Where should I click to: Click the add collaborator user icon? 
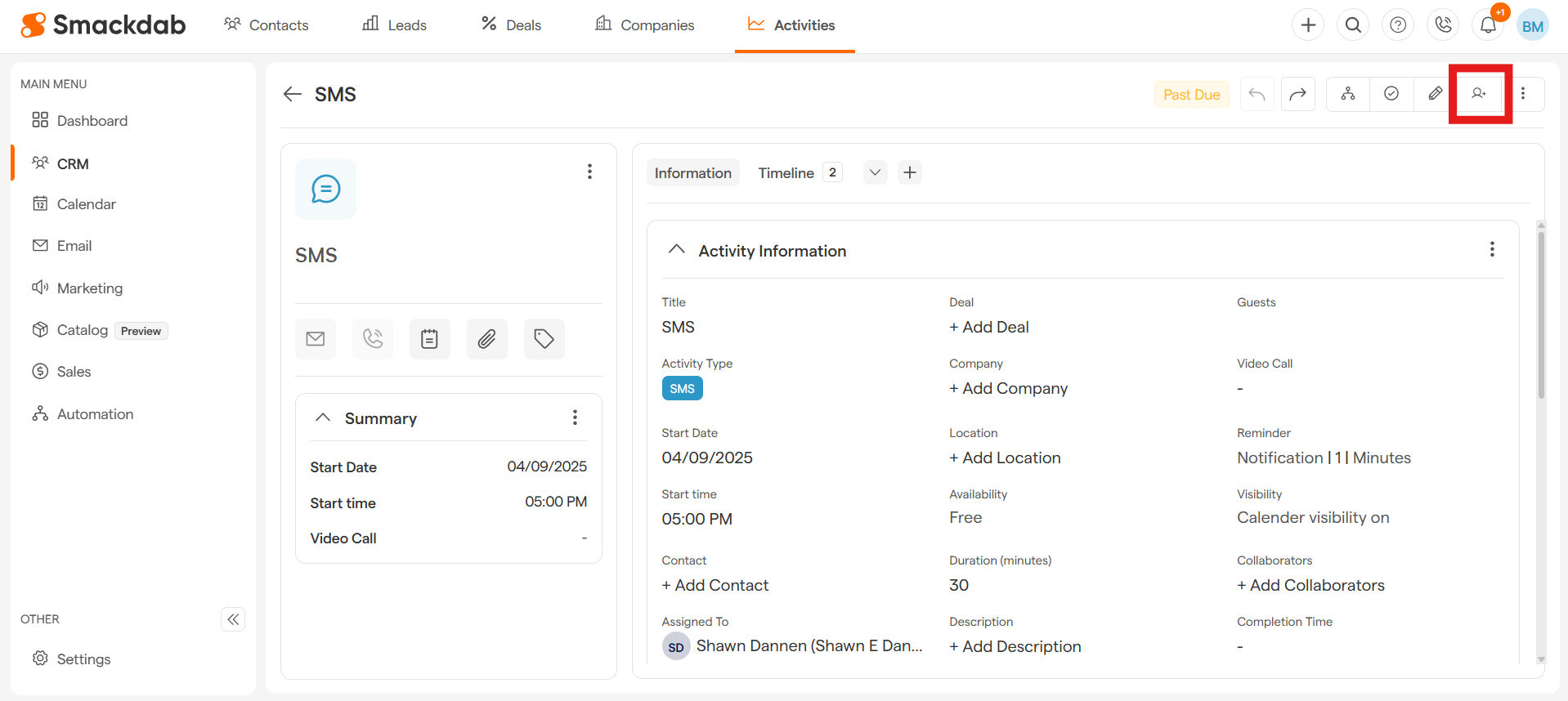coord(1479,94)
